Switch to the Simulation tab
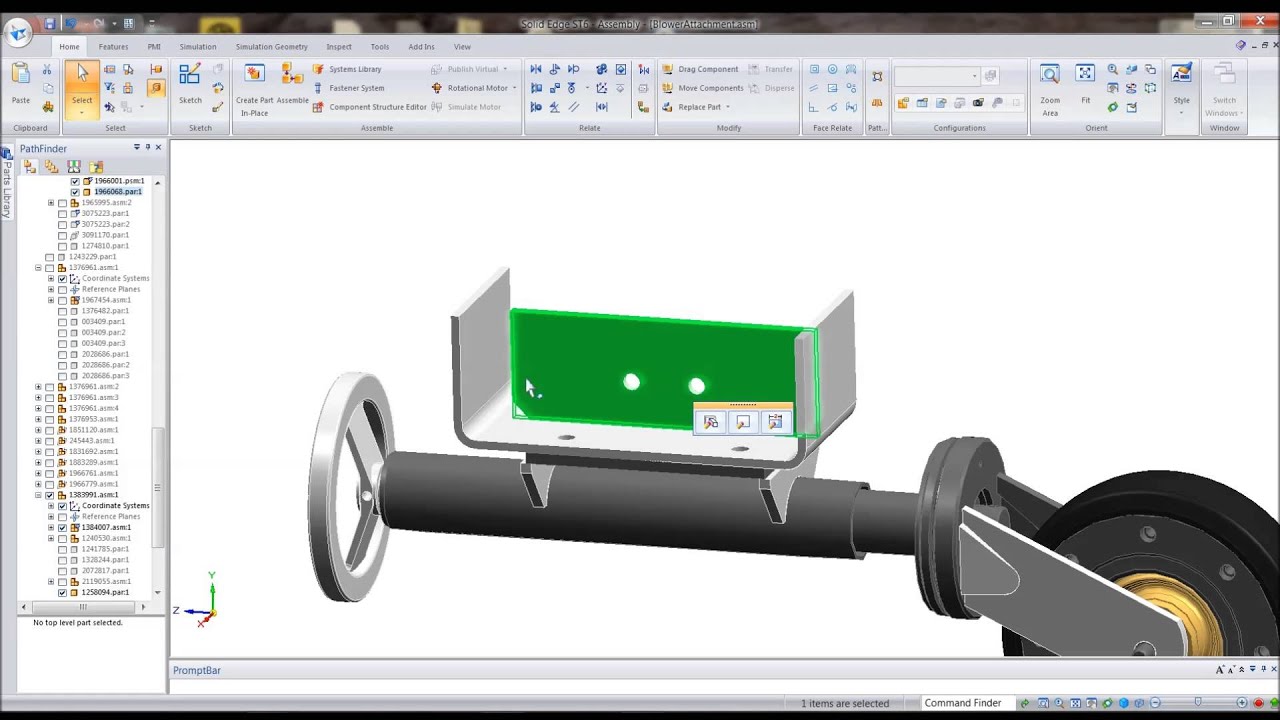The image size is (1280, 720). [197, 46]
